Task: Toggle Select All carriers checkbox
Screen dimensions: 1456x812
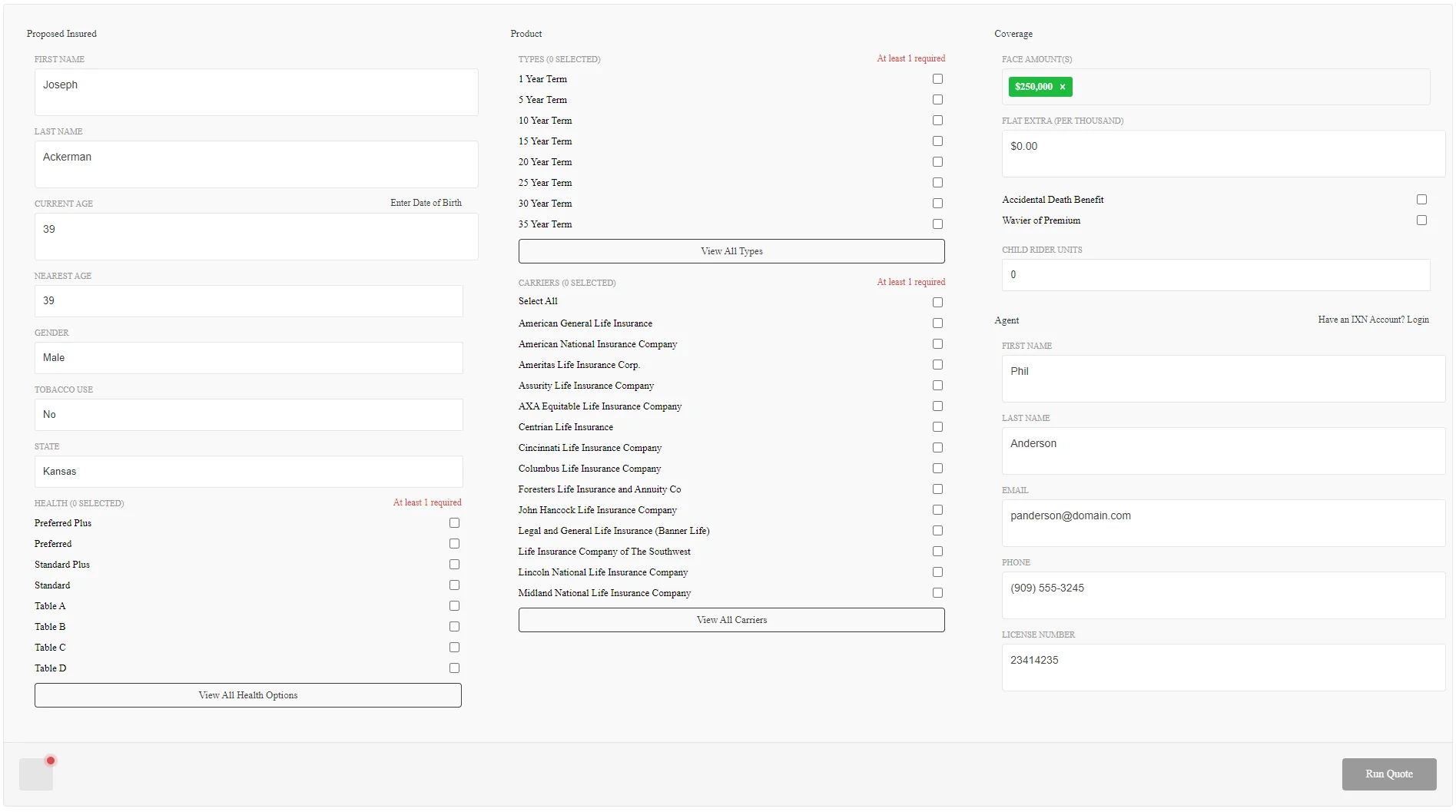Action: 937,303
